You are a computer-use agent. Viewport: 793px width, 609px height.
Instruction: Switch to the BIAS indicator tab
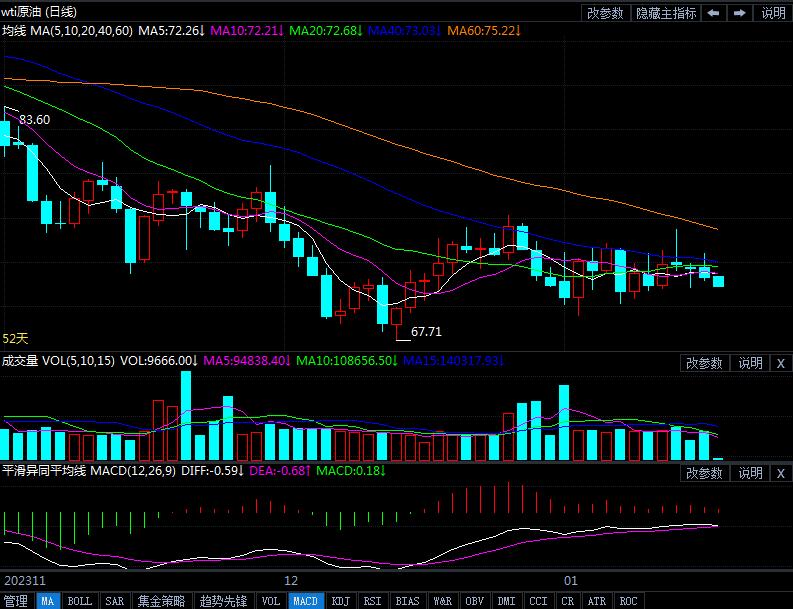point(407,601)
